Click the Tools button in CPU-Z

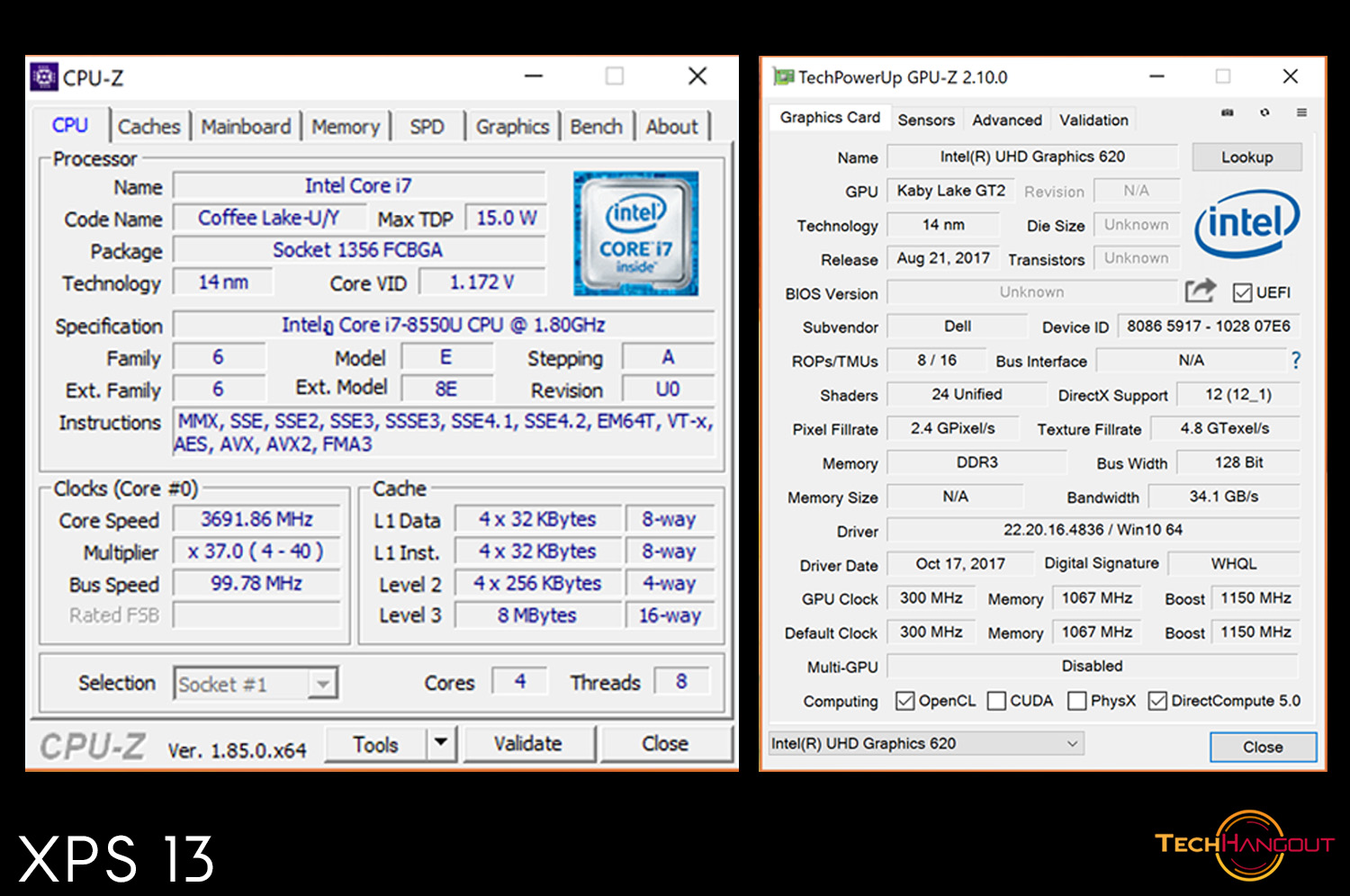375,743
